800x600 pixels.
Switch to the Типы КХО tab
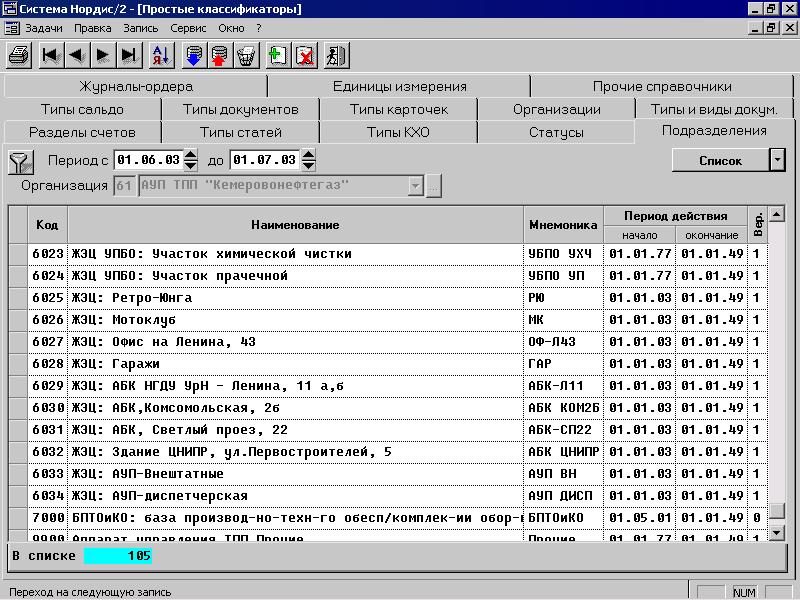[398, 132]
